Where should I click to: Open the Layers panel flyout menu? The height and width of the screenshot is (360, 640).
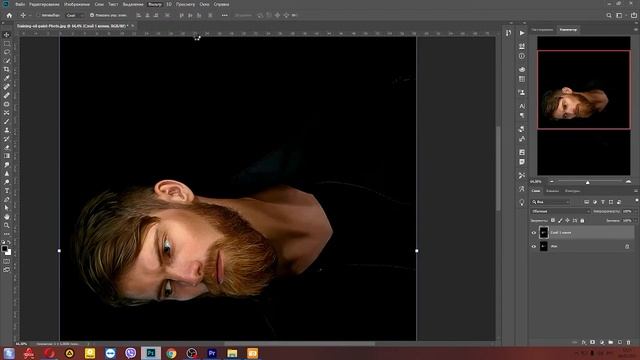(x=636, y=191)
